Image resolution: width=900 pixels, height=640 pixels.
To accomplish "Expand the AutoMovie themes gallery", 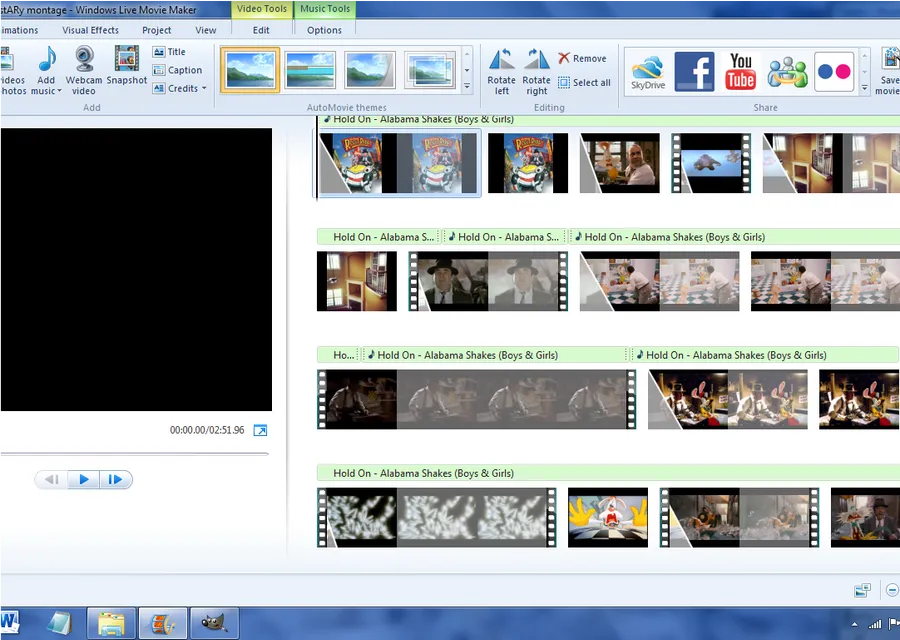I will 467,87.
